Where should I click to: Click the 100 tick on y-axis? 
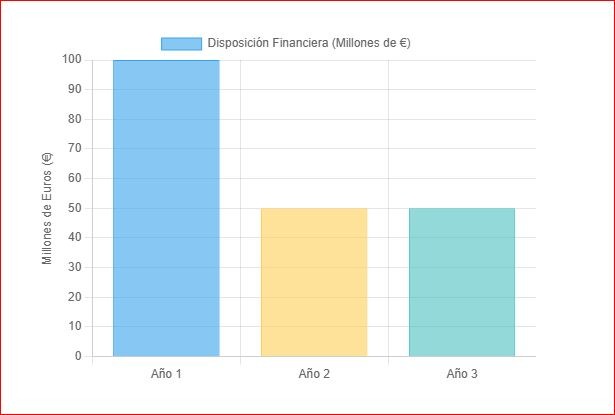point(72,59)
